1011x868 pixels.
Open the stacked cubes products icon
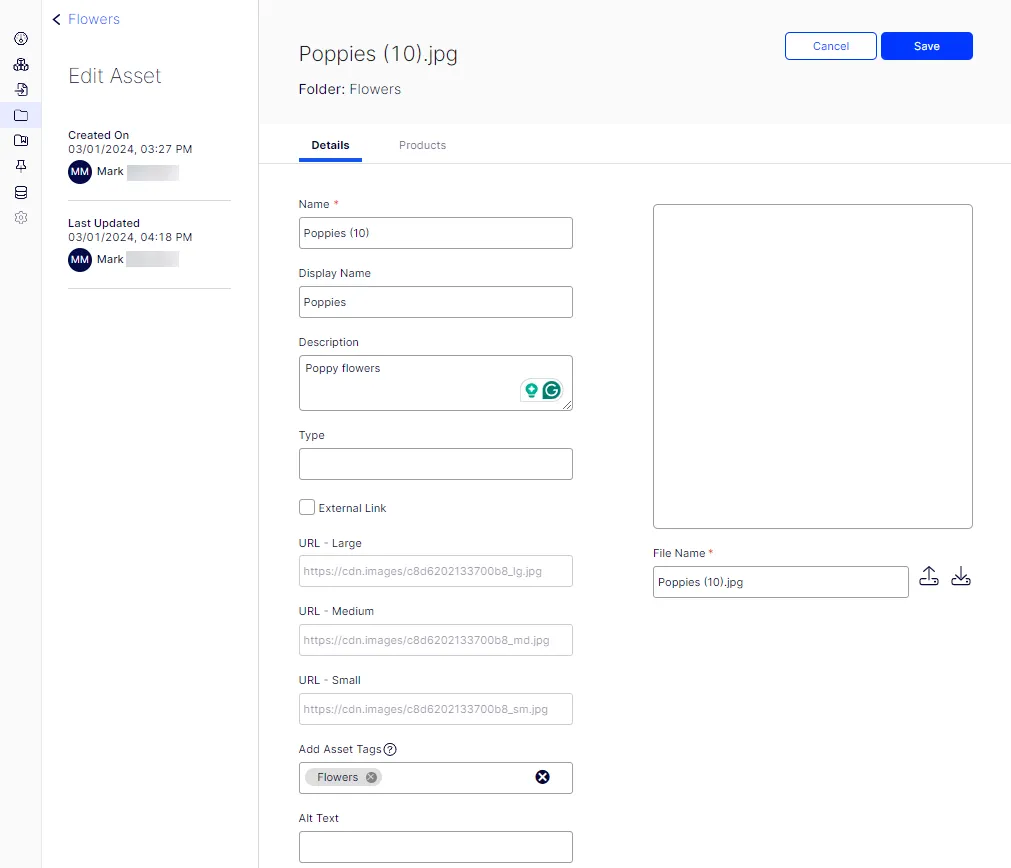pyautogui.click(x=21, y=64)
